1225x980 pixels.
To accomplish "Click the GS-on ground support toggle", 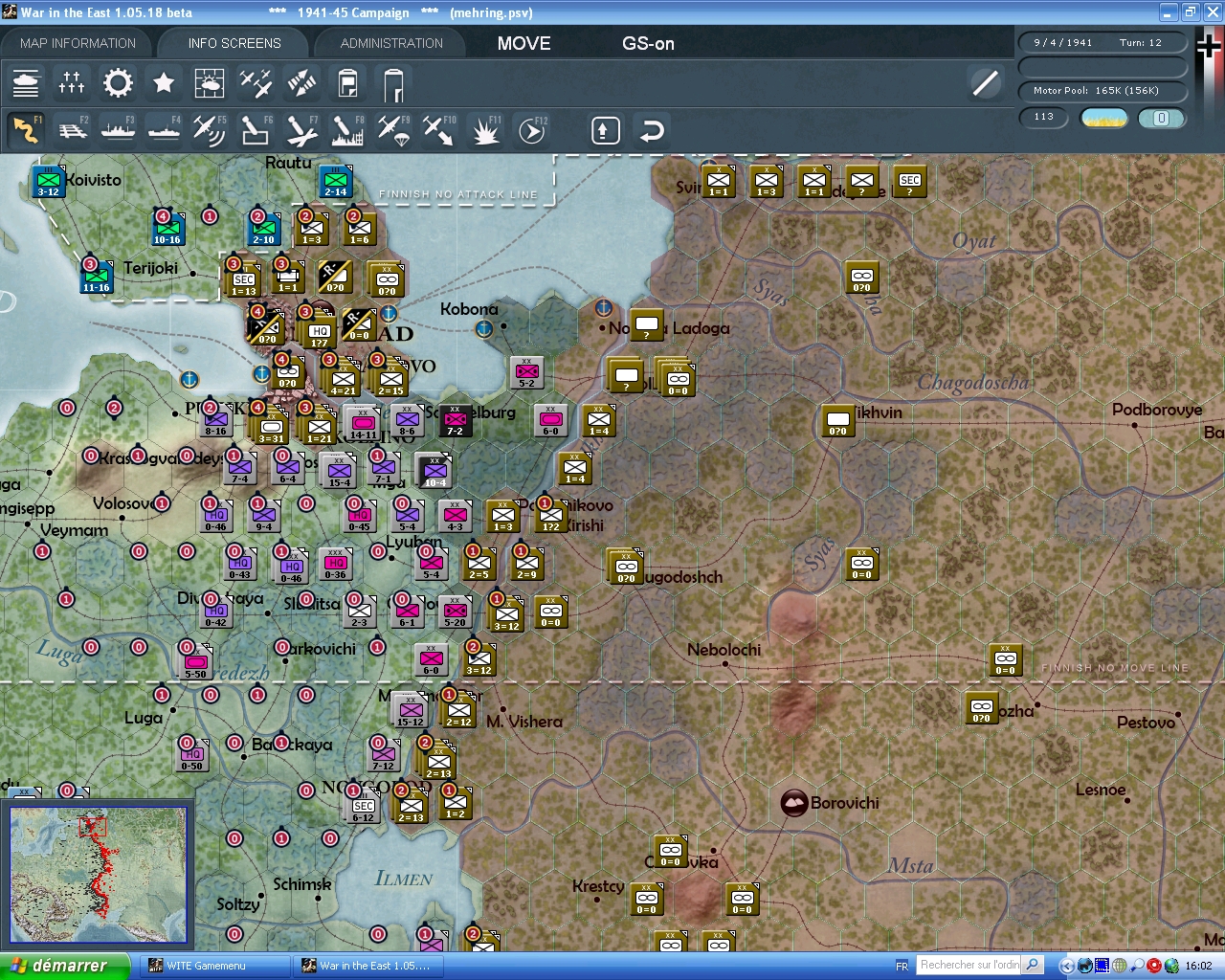I will tap(648, 43).
